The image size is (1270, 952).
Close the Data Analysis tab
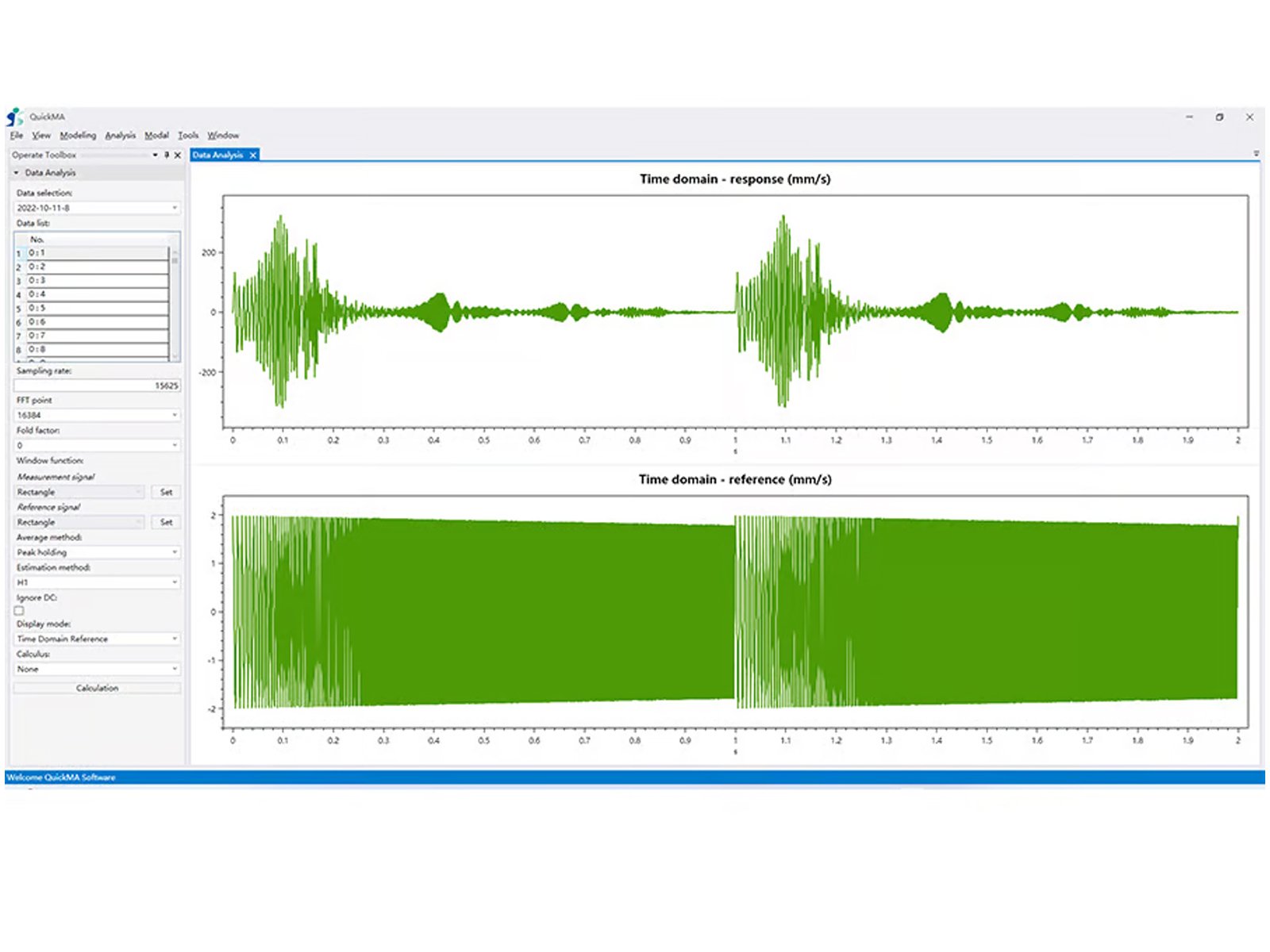pyautogui.click(x=253, y=155)
